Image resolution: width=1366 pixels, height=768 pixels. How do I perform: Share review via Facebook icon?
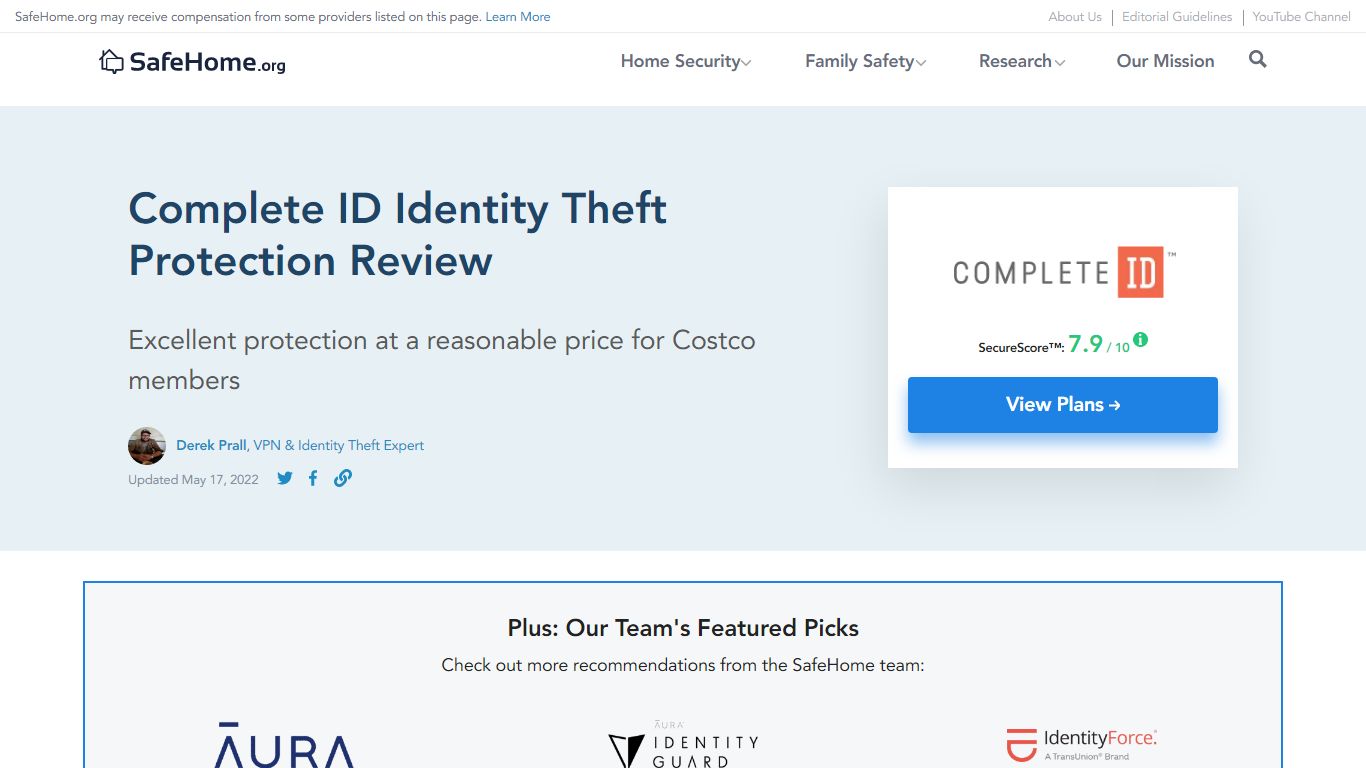coord(313,478)
